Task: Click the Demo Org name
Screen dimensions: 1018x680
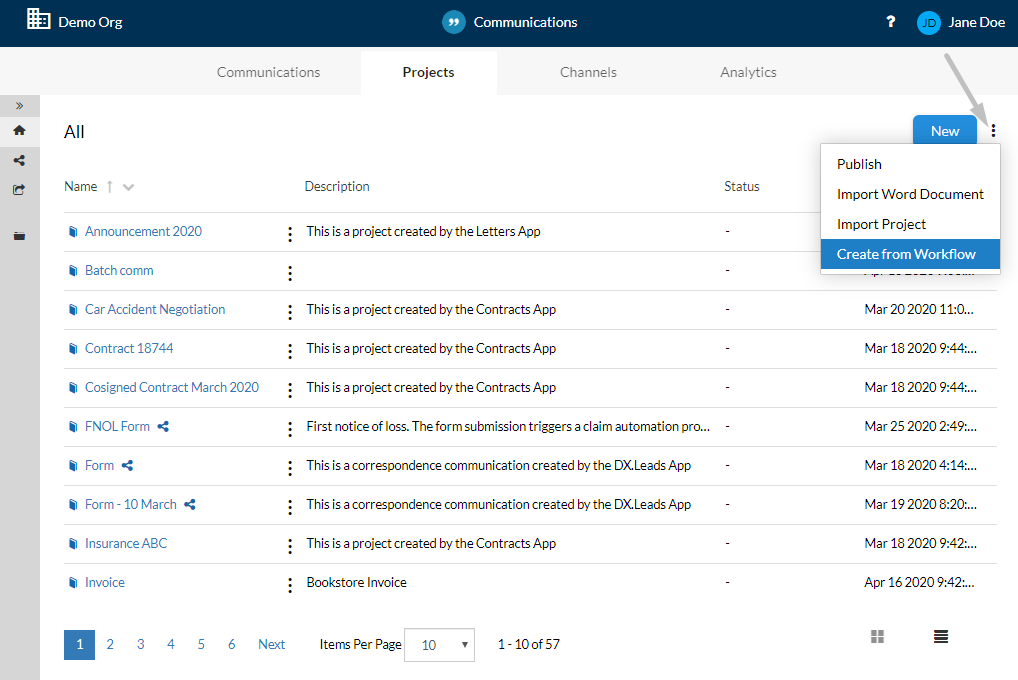Action: pos(90,22)
